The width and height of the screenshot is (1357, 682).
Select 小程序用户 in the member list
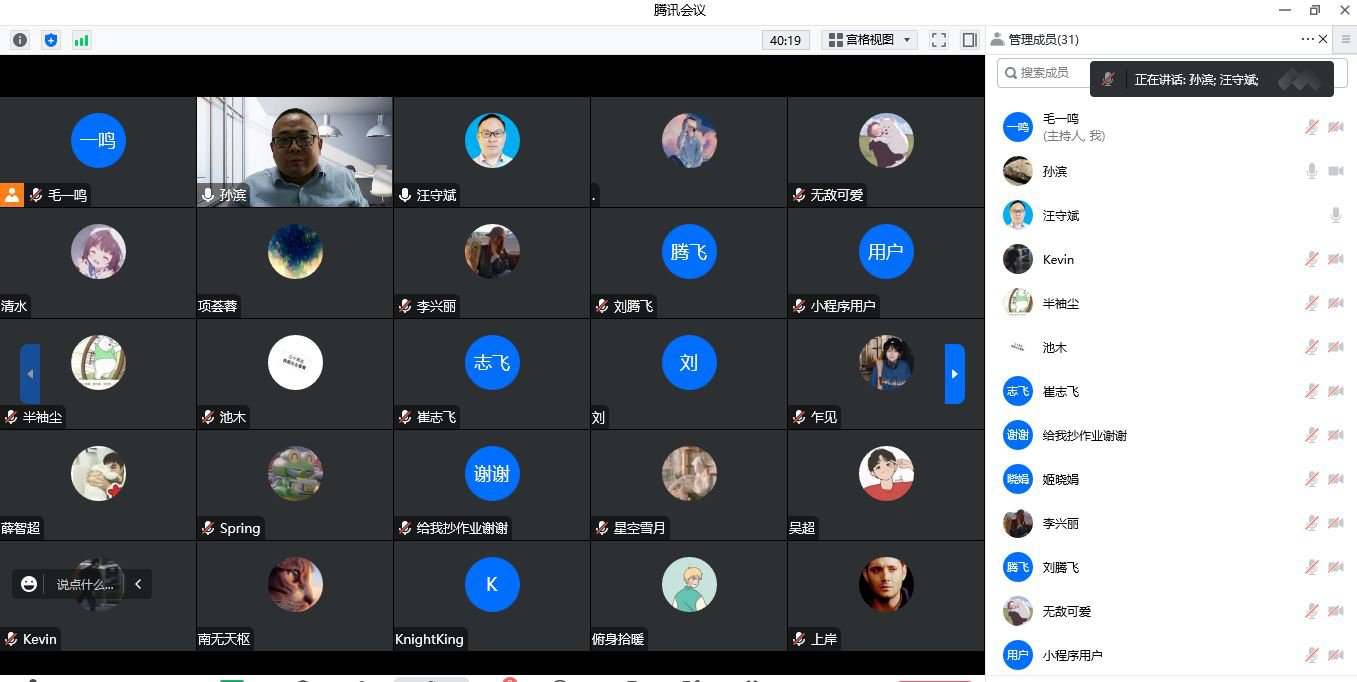pyautogui.click(x=1171, y=655)
